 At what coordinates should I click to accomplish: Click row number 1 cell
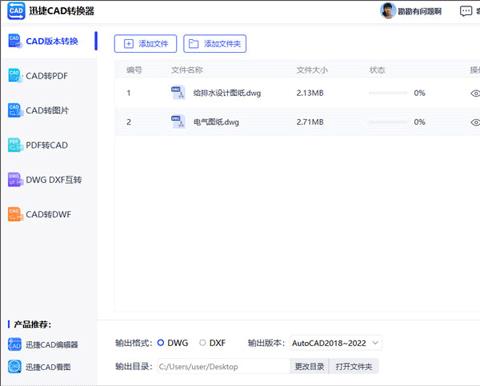click(x=129, y=93)
